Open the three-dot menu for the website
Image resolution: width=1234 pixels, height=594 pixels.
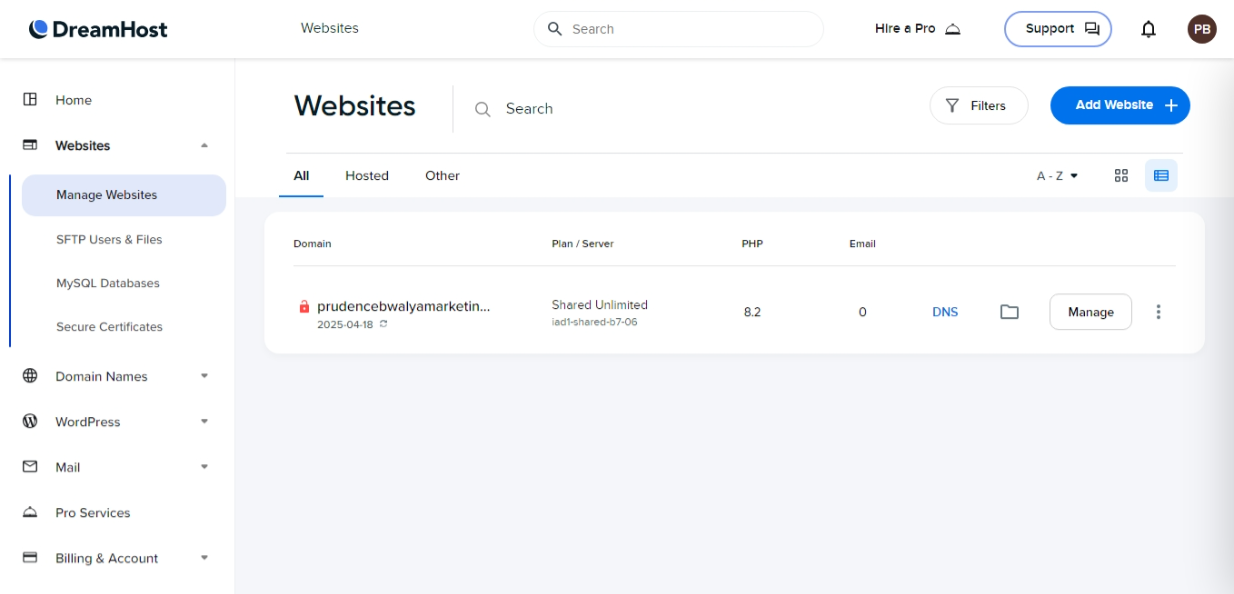point(1158,311)
